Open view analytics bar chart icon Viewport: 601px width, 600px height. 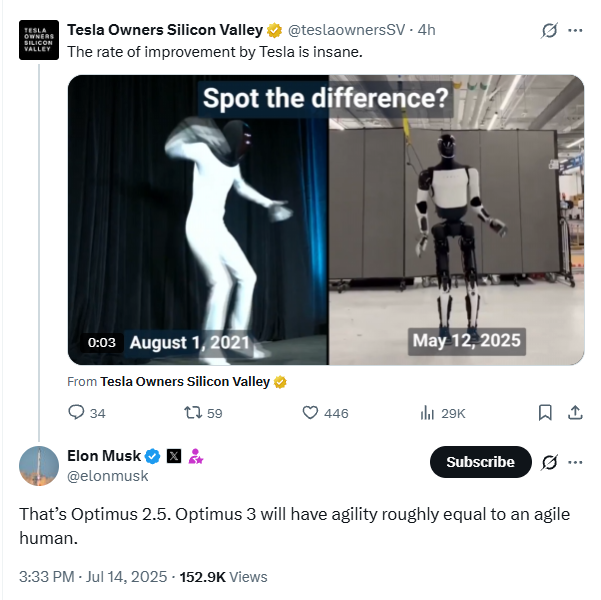[427, 412]
